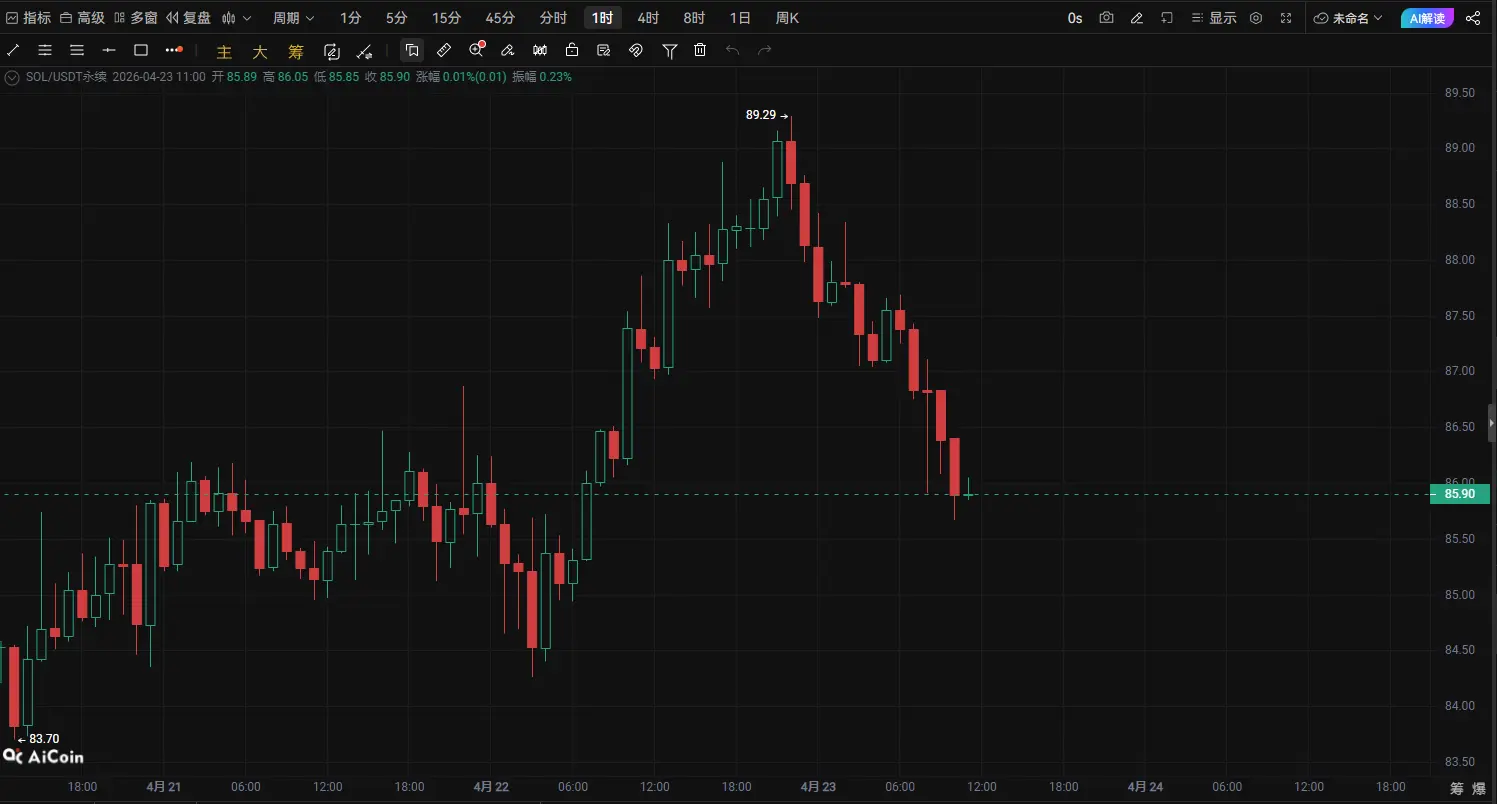Click the candlestick pattern icon in drawing toolbar
This screenshot has width=1497, height=804.
point(540,50)
